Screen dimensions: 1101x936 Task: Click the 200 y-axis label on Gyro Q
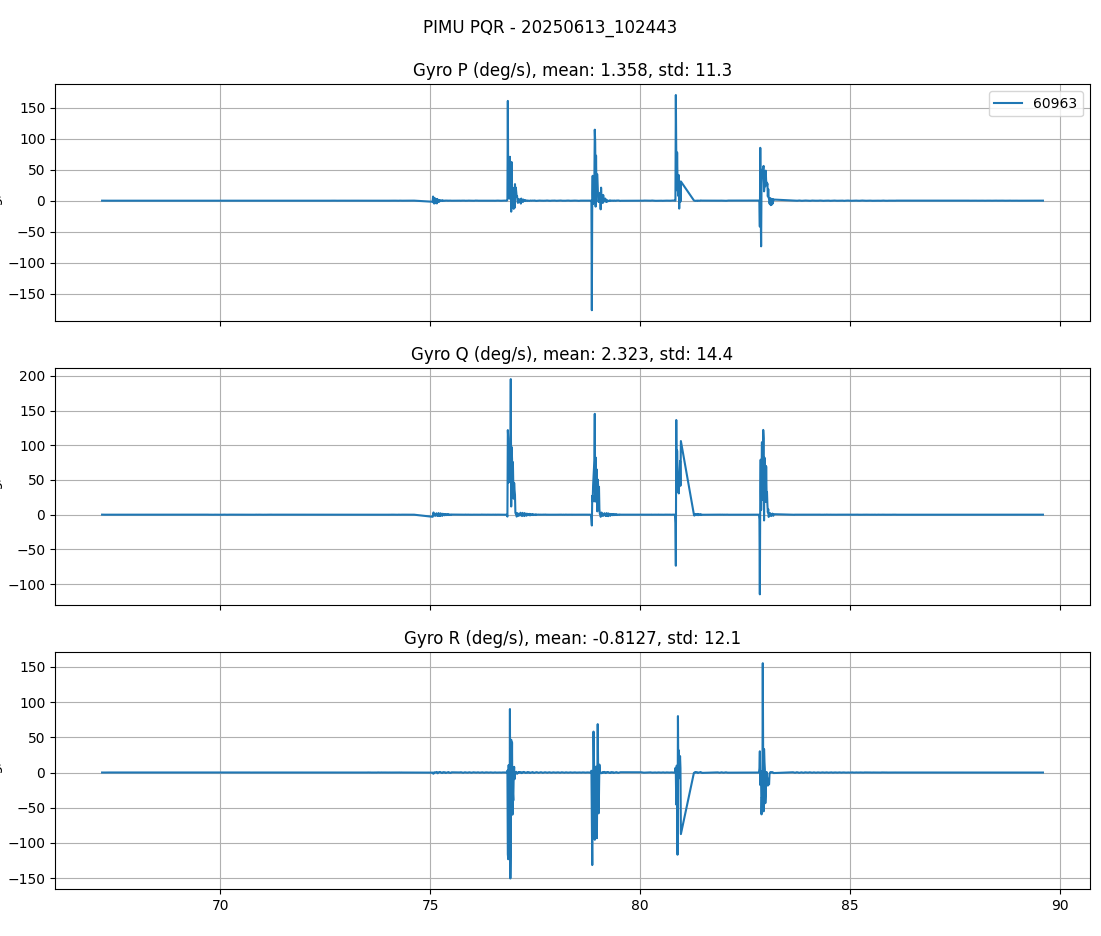pos(34,376)
